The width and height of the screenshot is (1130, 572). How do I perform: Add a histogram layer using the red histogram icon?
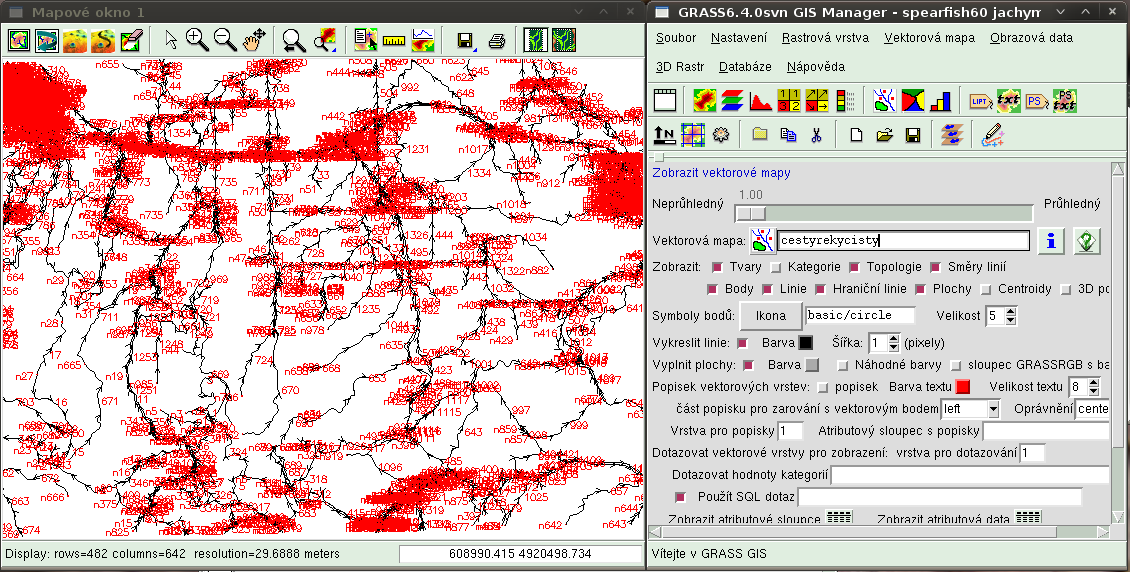click(760, 100)
